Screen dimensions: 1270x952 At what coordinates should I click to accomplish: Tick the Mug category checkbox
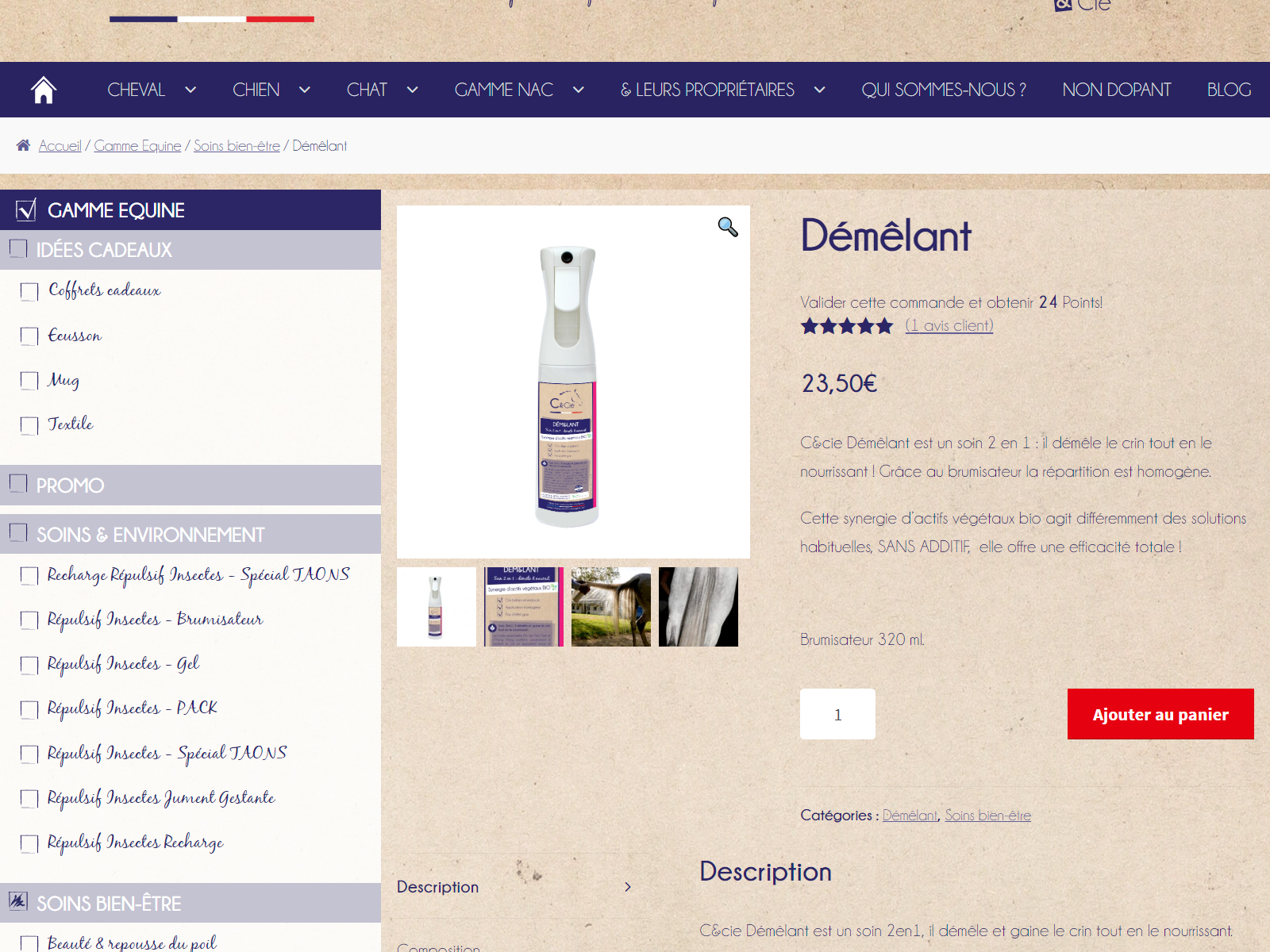tap(29, 381)
